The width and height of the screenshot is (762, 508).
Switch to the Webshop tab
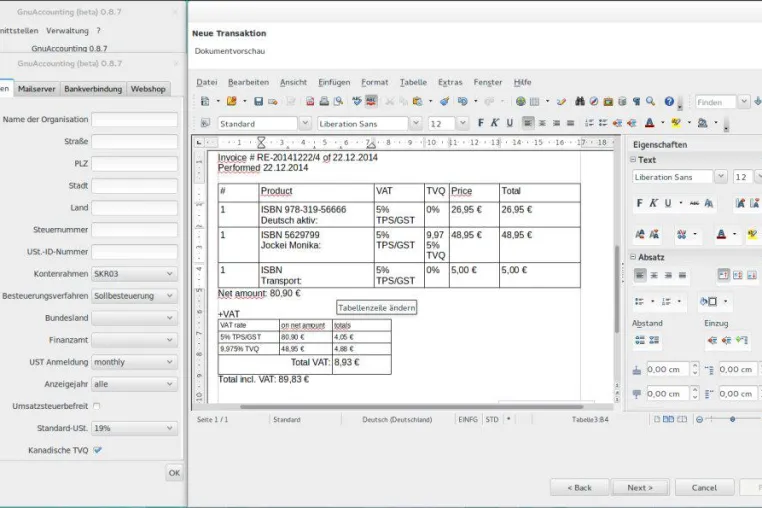[148, 89]
